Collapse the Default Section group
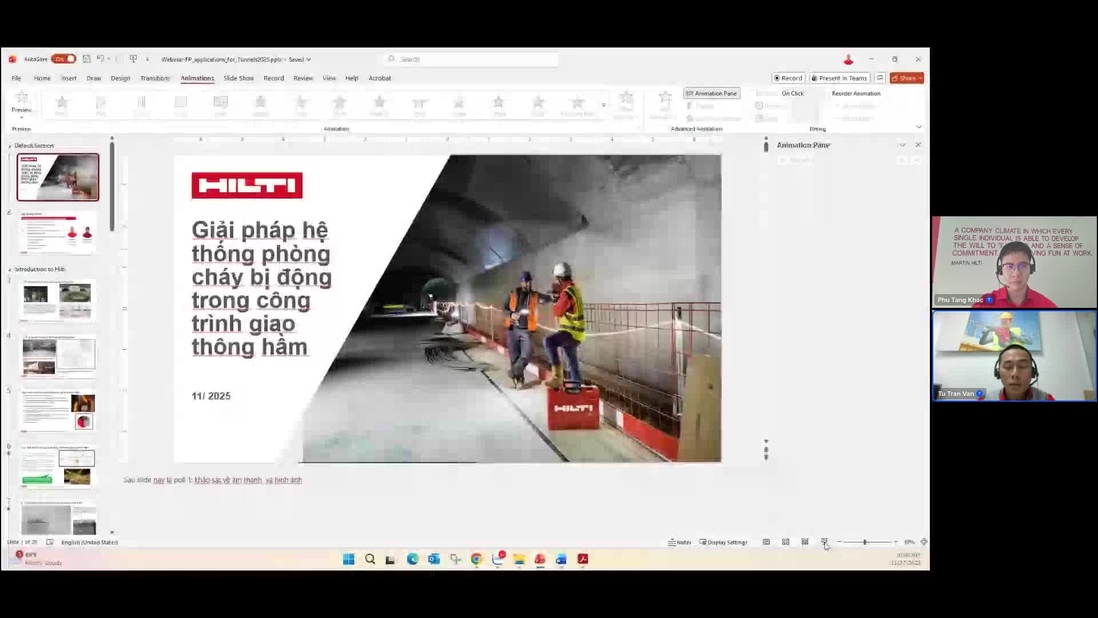Screen dimensions: 1098x618 10,146
